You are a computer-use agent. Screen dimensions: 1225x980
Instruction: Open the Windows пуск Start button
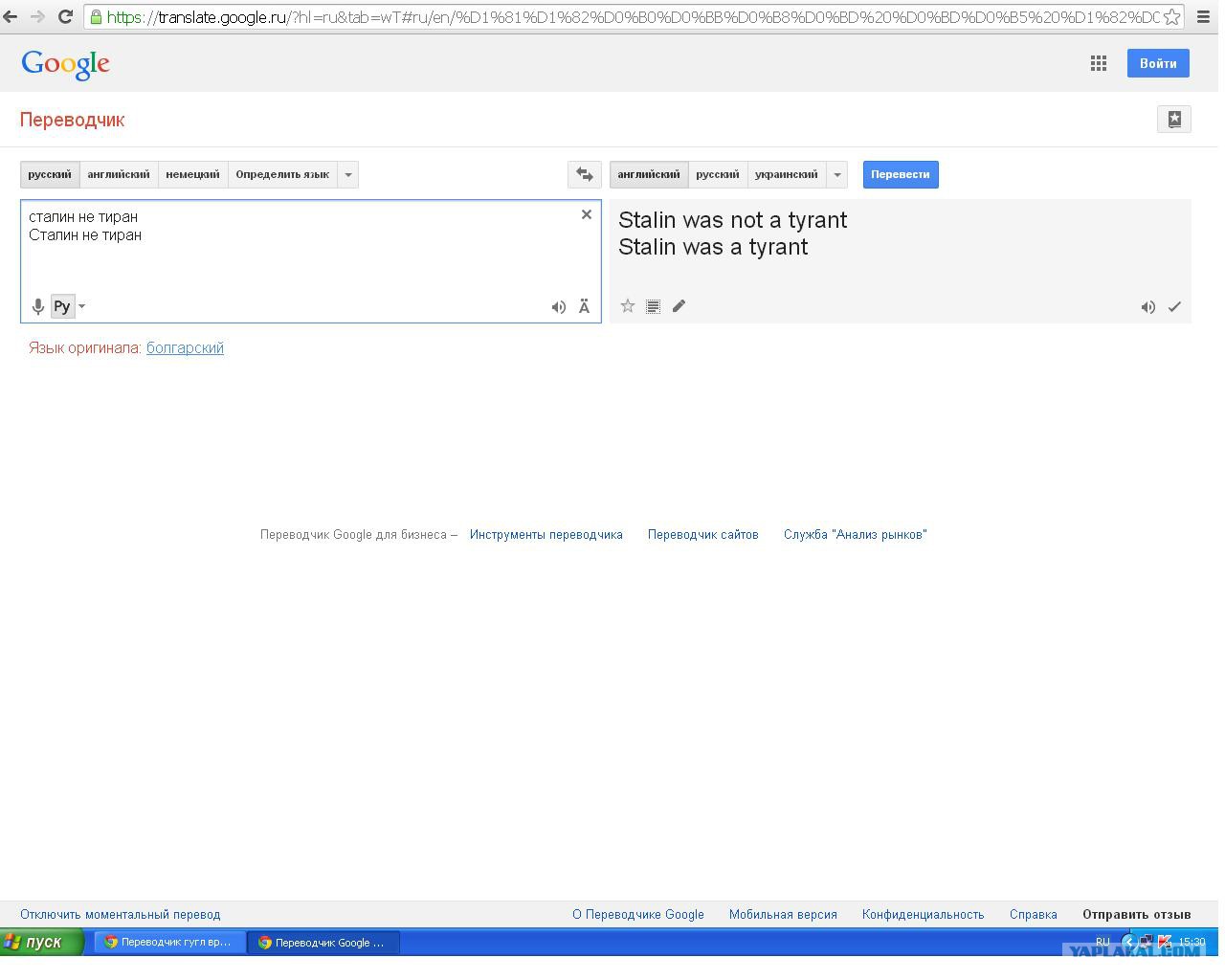coord(43,943)
